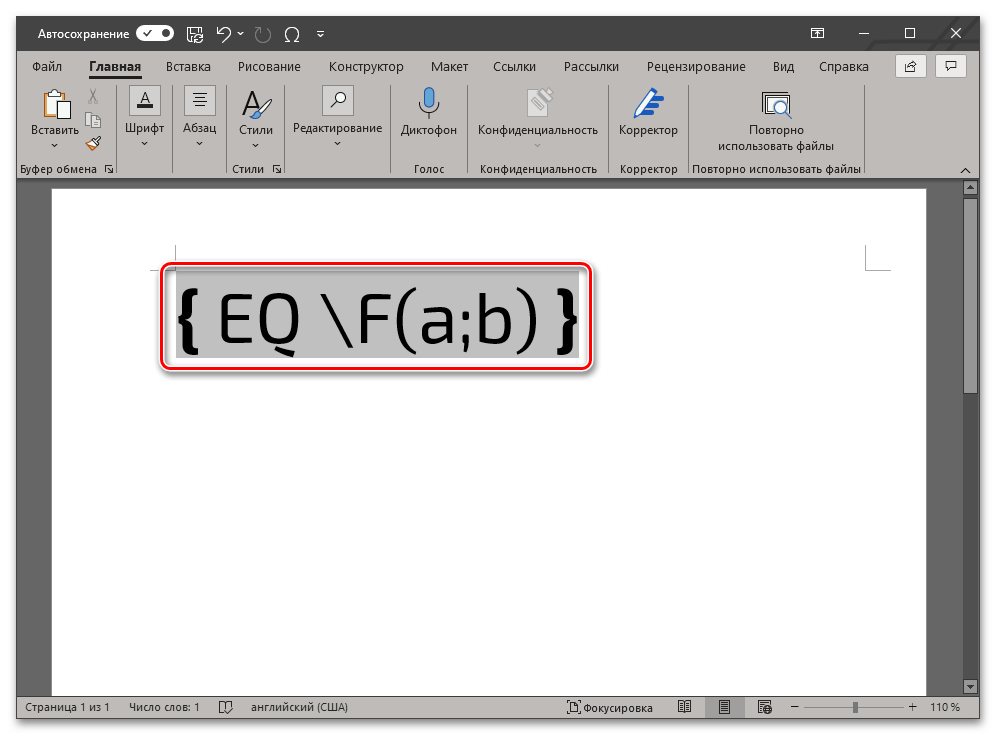The width and height of the screenshot is (996, 735).
Task: Undo the last action
Action: click(223, 34)
